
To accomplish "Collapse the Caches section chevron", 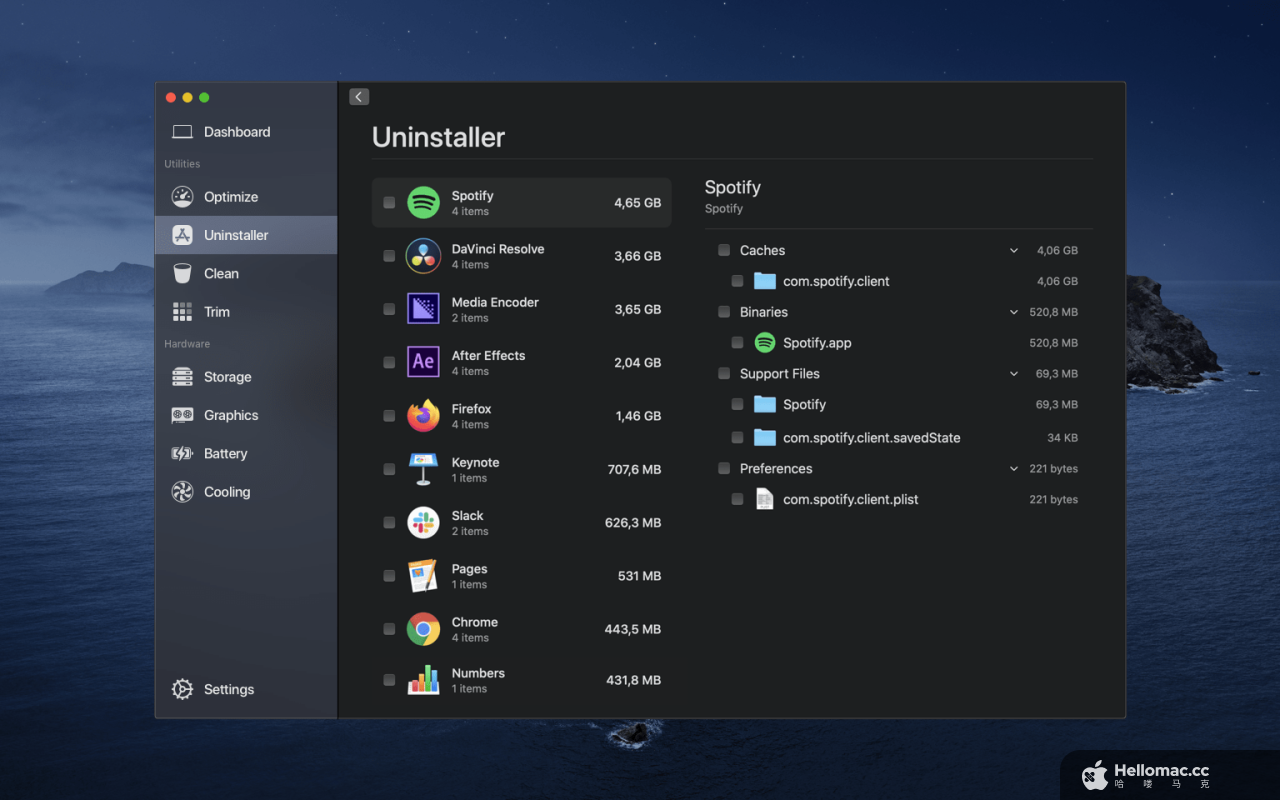I will [x=1014, y=251].
